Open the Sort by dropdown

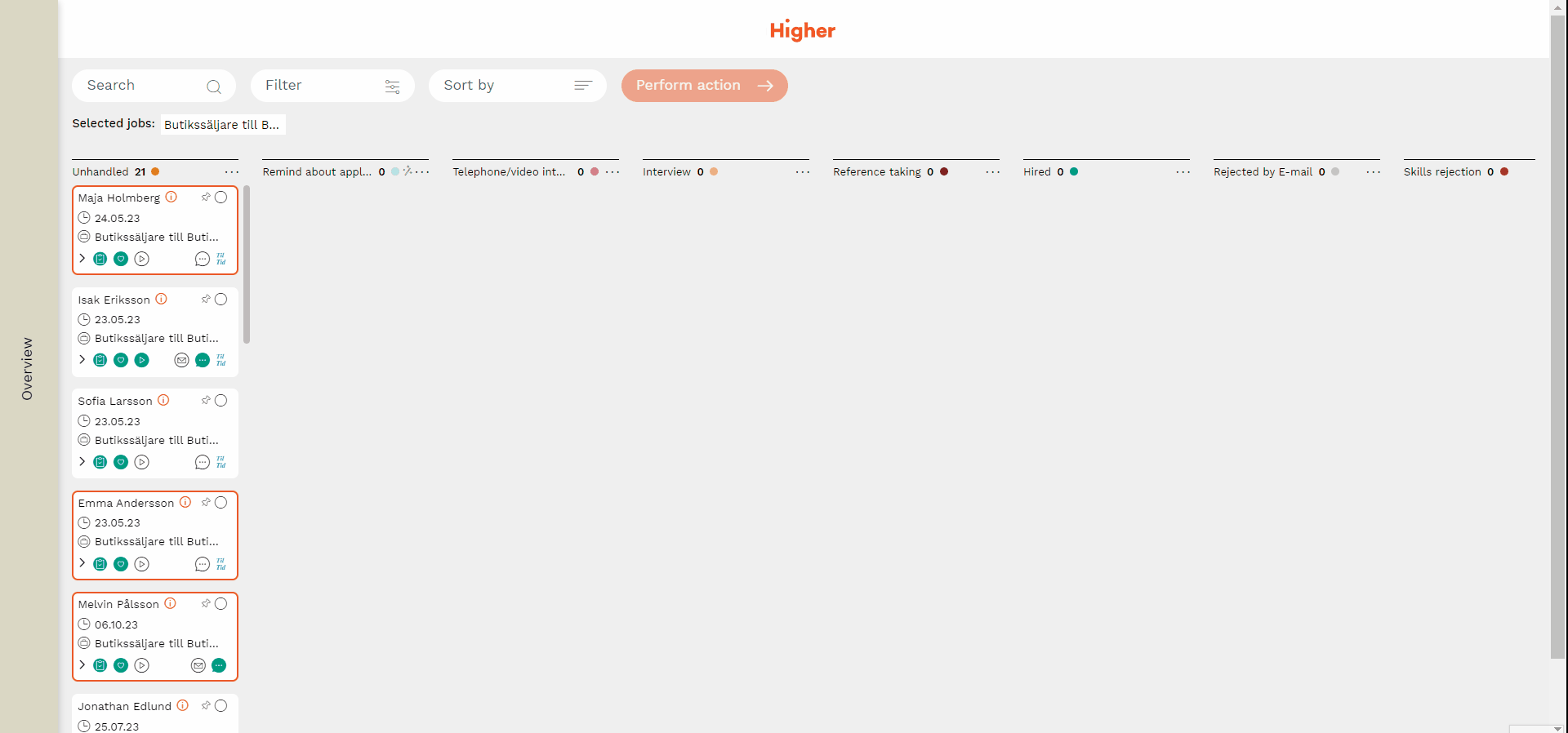(517, 86)
